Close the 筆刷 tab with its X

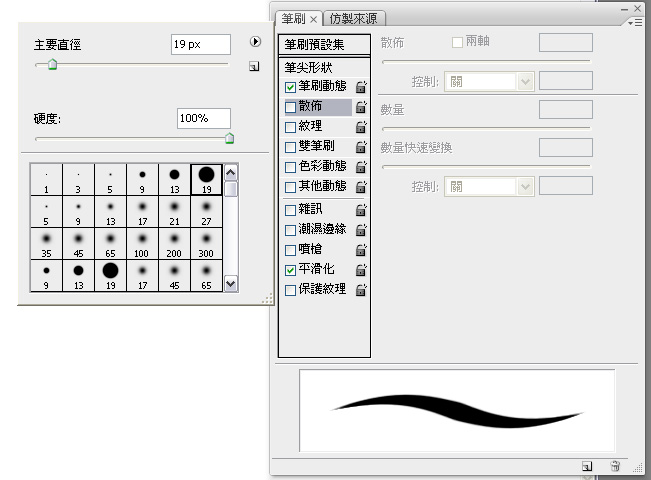[x=314, y=19]
